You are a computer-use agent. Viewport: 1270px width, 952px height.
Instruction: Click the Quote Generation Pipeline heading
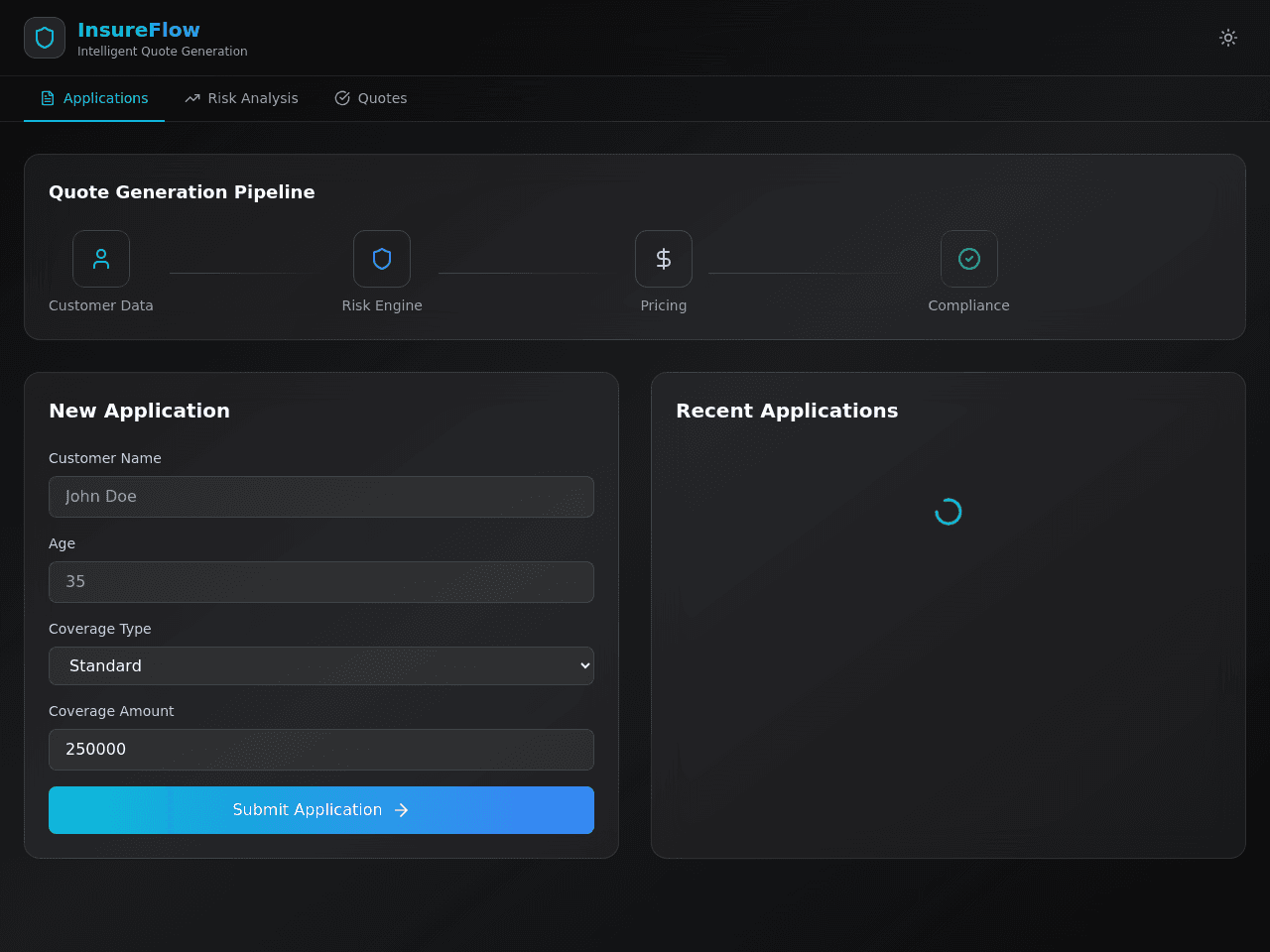(x=182, y=192)
